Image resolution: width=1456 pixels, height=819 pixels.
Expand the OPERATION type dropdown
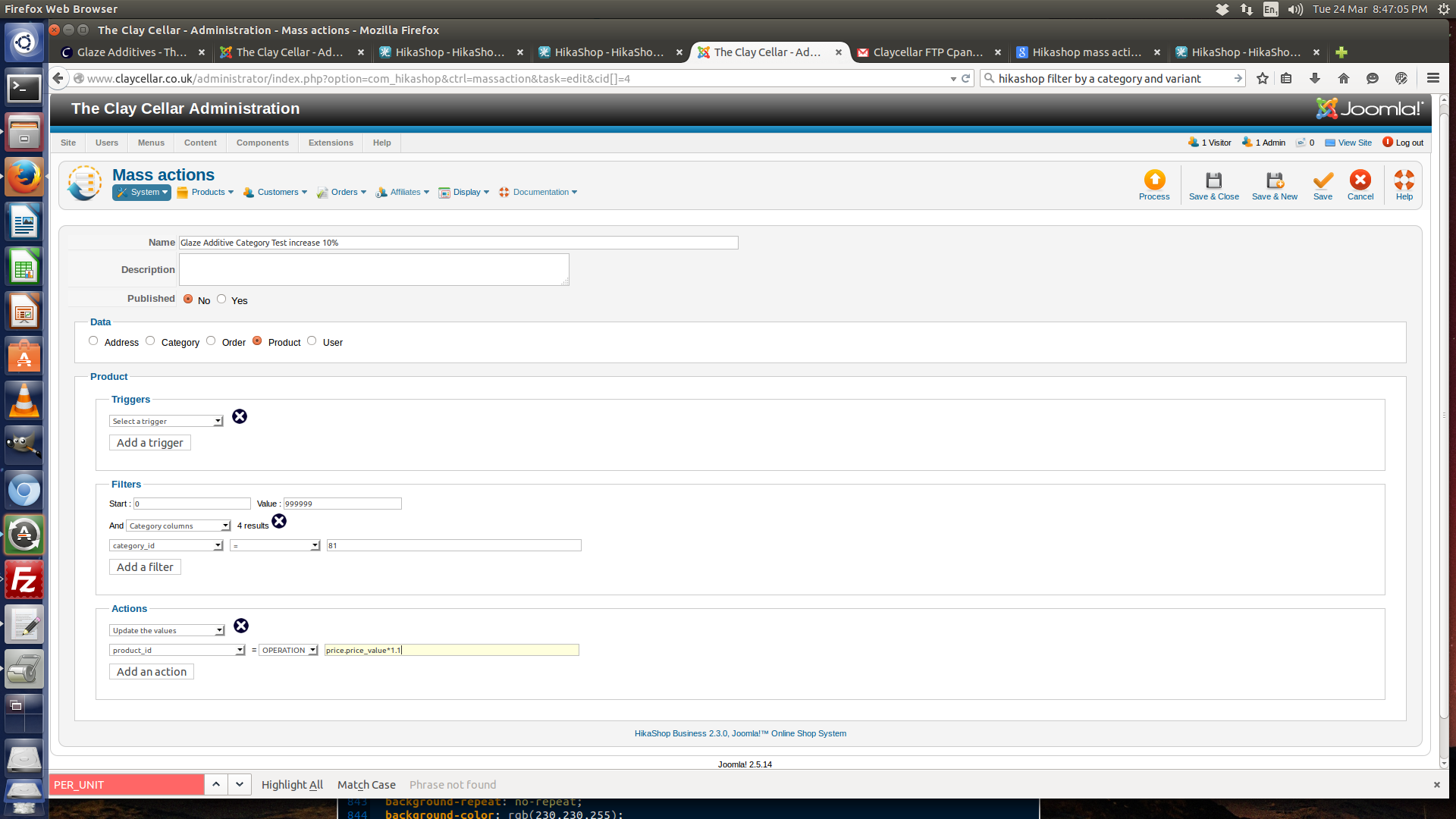pyautogui.click(x=288, y=650)
